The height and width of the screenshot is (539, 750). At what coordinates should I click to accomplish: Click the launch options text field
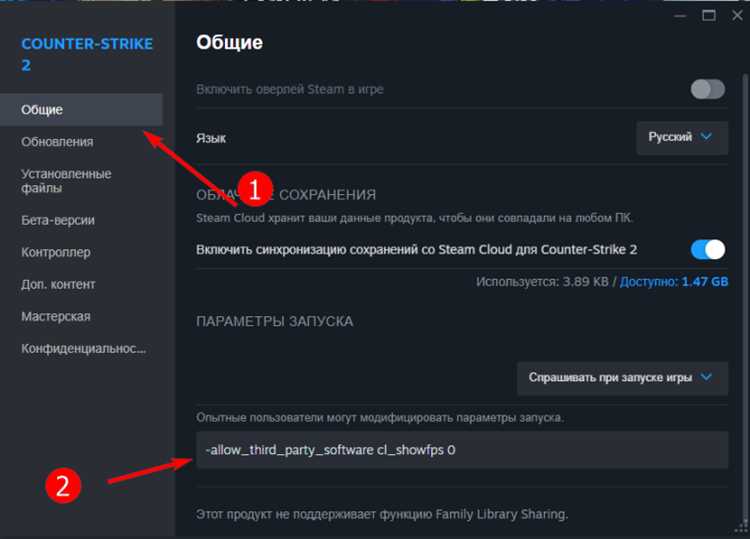click(462, 450)
